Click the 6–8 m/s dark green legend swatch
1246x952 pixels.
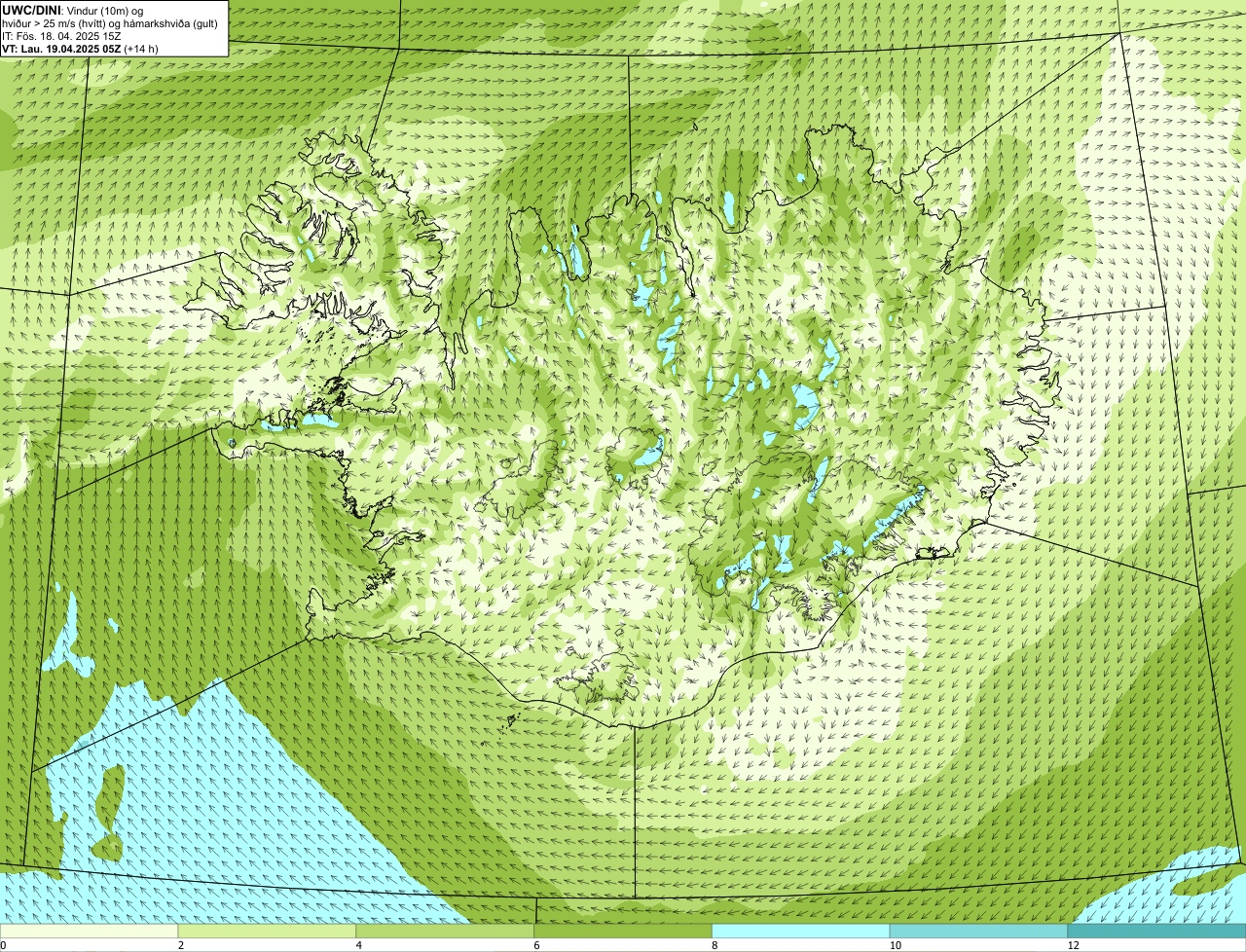[x=624, y=932]
